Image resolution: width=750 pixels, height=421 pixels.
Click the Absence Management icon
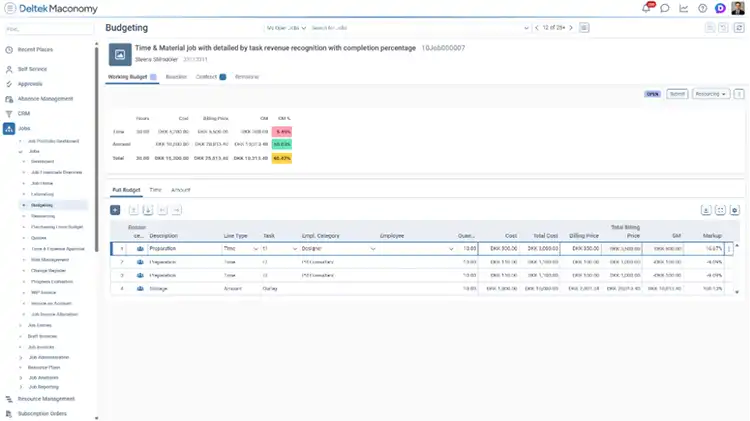pyautogui.click(x=9, y=99)
